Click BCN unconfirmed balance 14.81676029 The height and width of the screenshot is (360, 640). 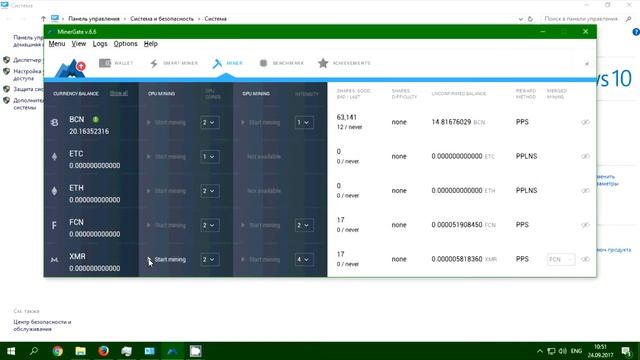pyautogui.click(x=451, y=122)
